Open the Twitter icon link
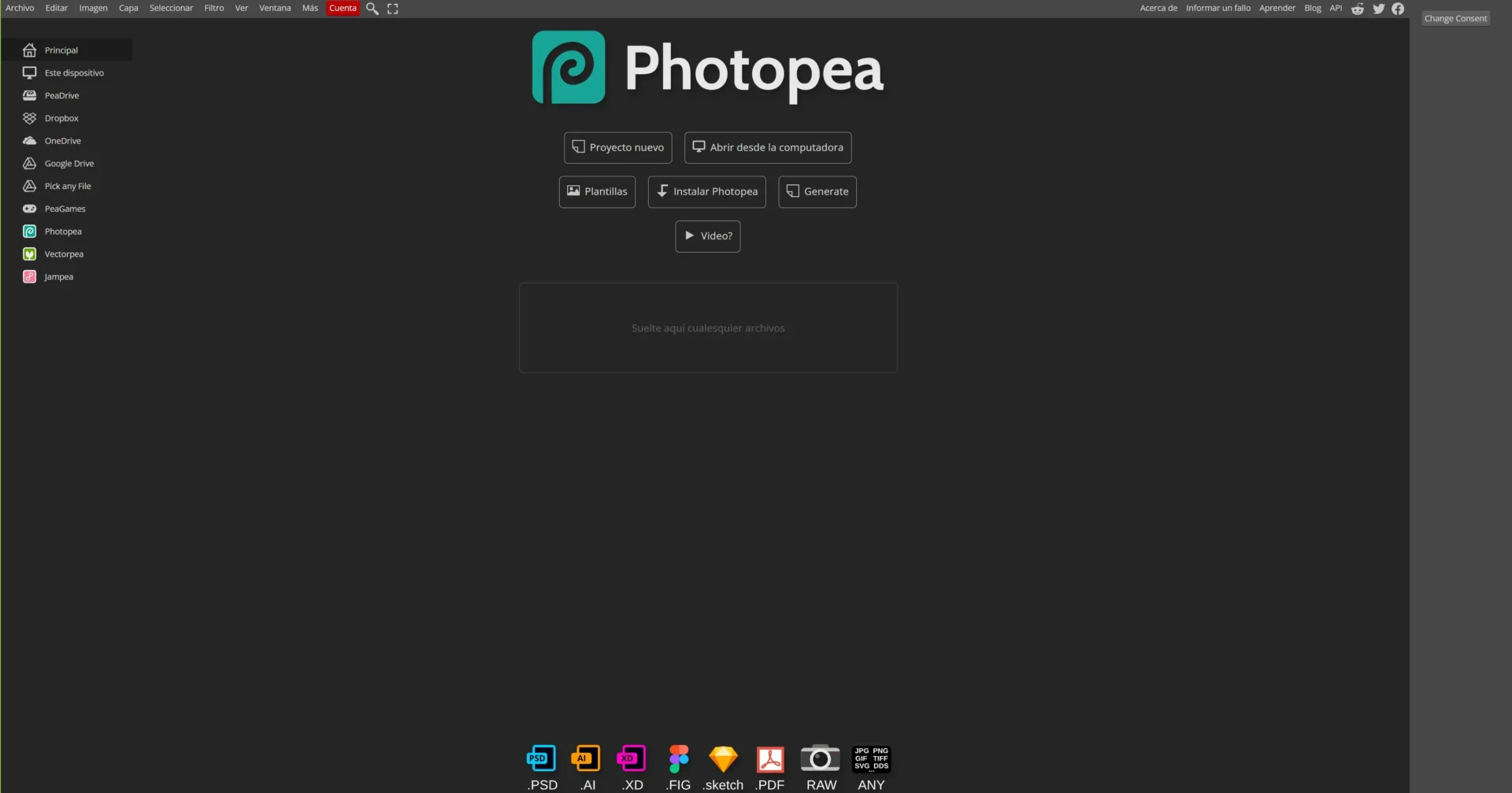The width and height of the screenshot is (1512, 793). coord(1379,9)
